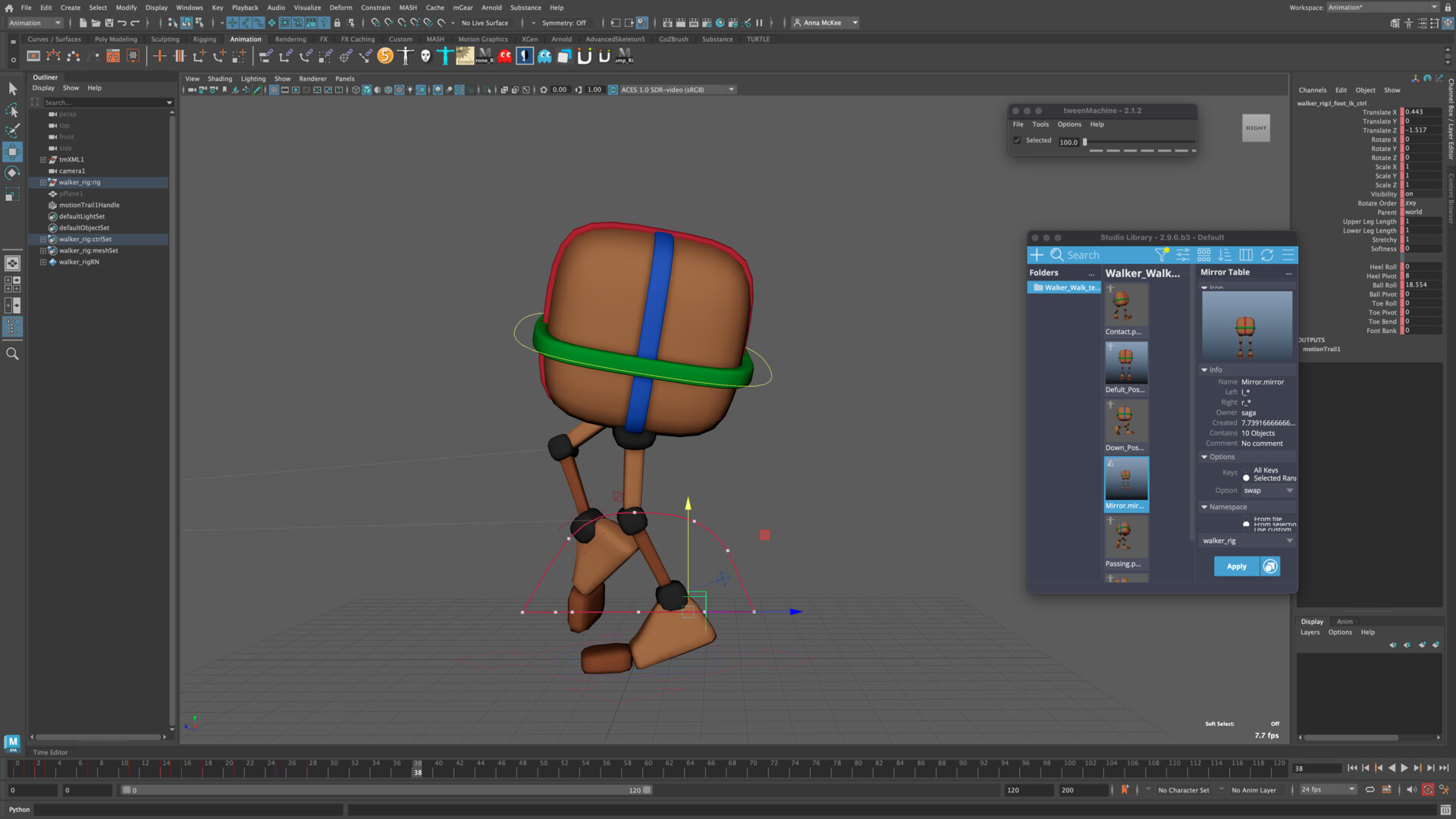This screenshot has width=1456, height=819.
Task: Select the Down_Pos pose thumbnail
Action: click(x=1125, y=421)
